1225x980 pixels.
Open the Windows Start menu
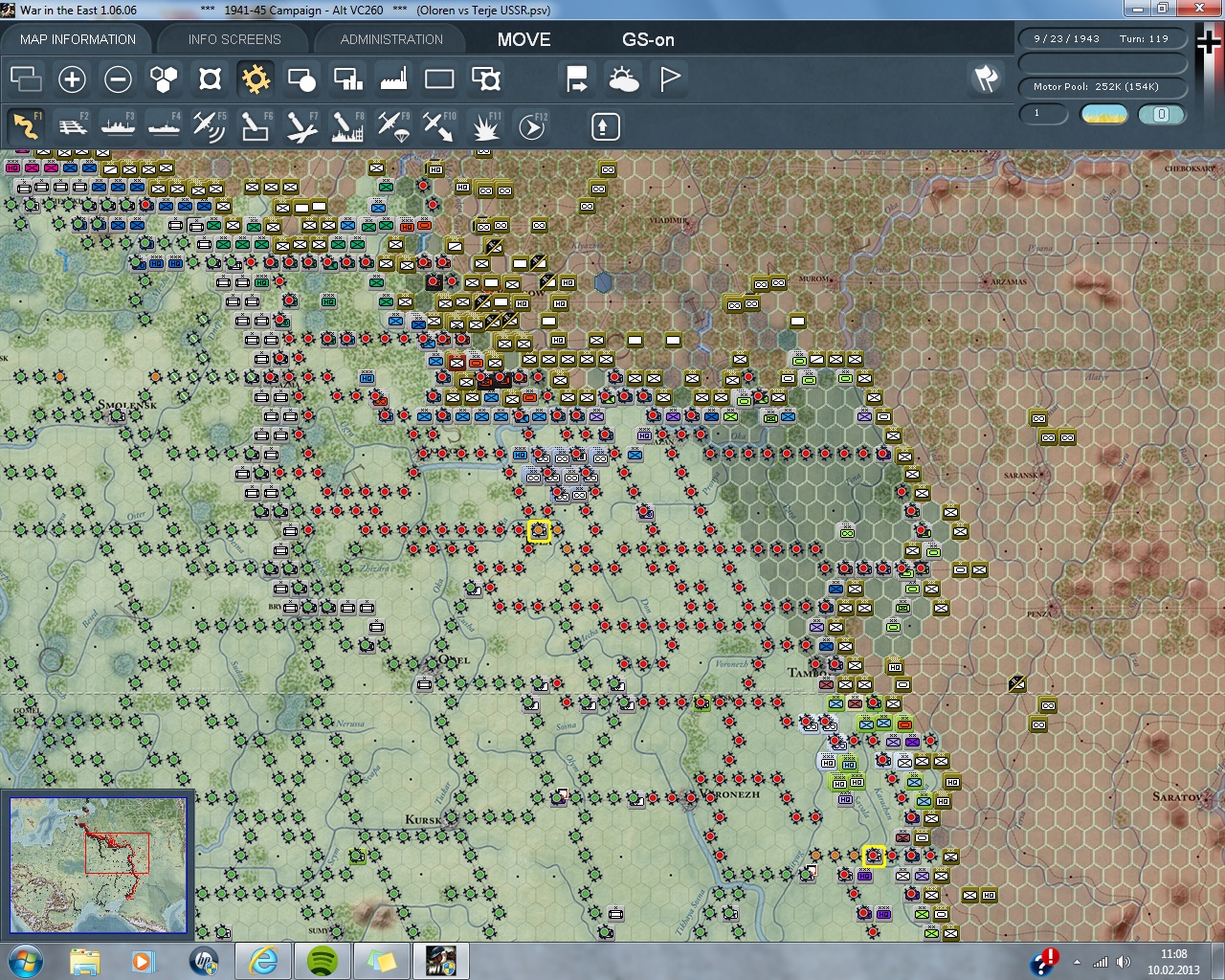(25, 960)
